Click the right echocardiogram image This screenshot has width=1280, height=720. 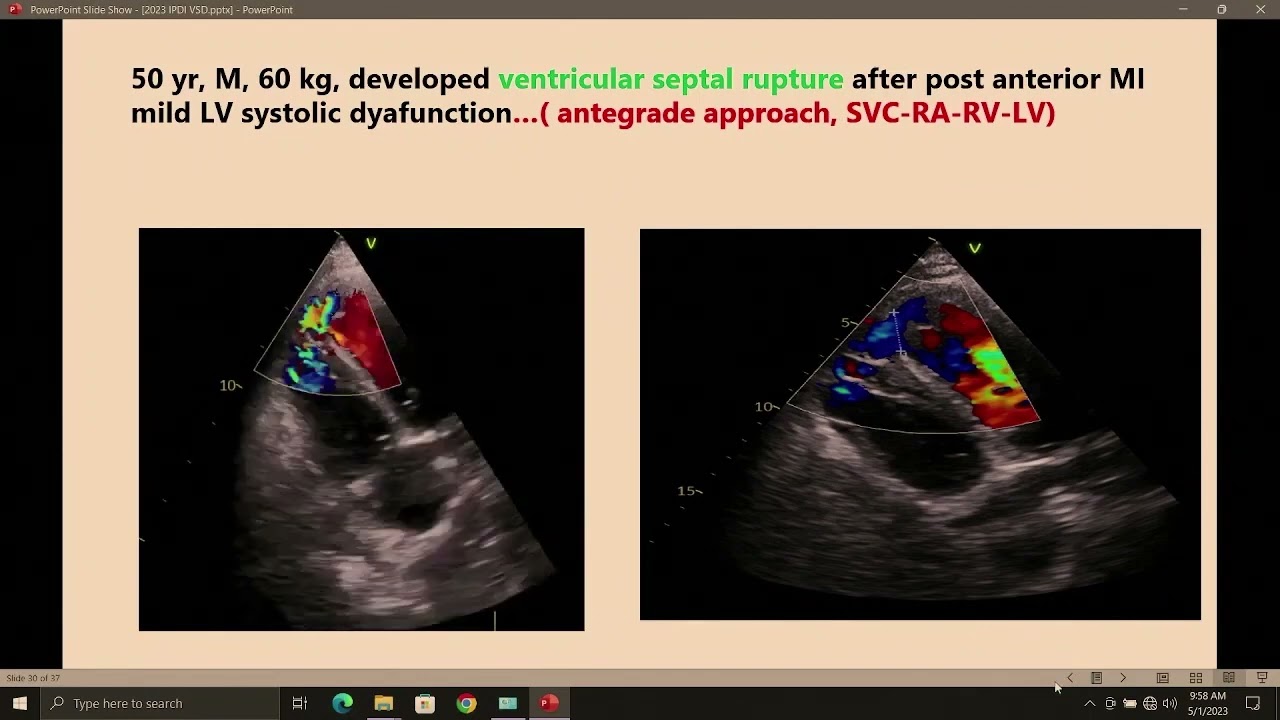pos(920,424)
